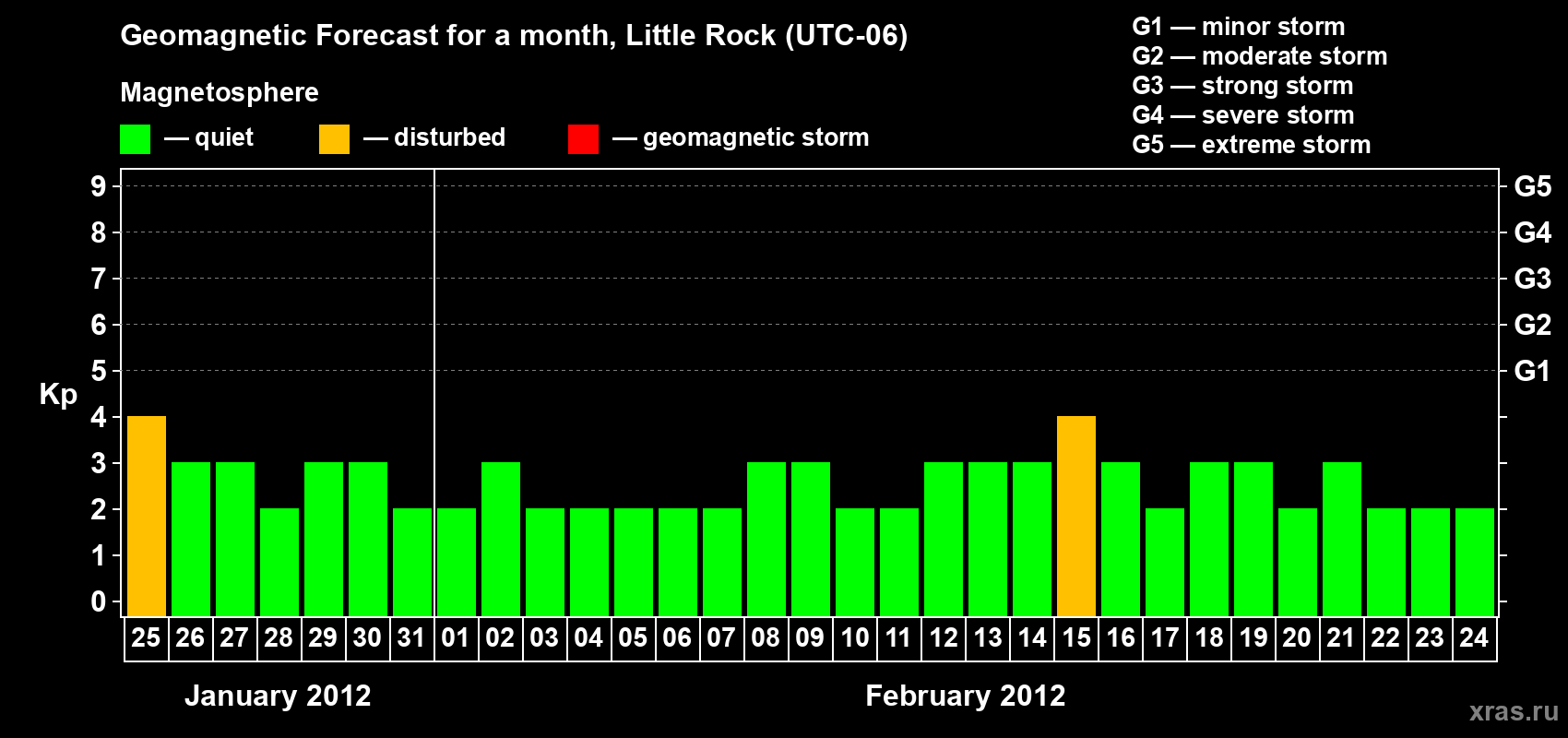
Task: Click the G2 label on right axis
Action: [1533, 325]
